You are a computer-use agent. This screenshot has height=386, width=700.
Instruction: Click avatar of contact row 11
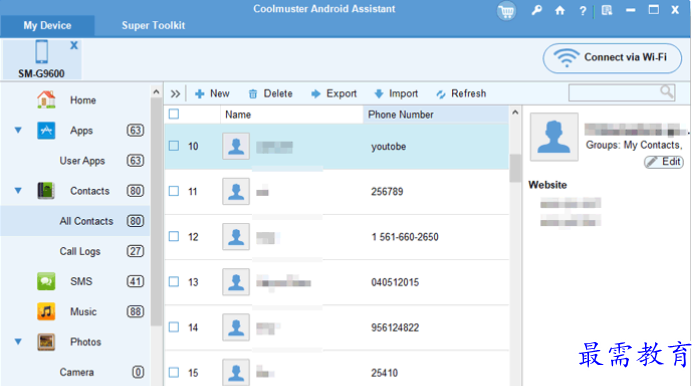click(x=236, y=191)
